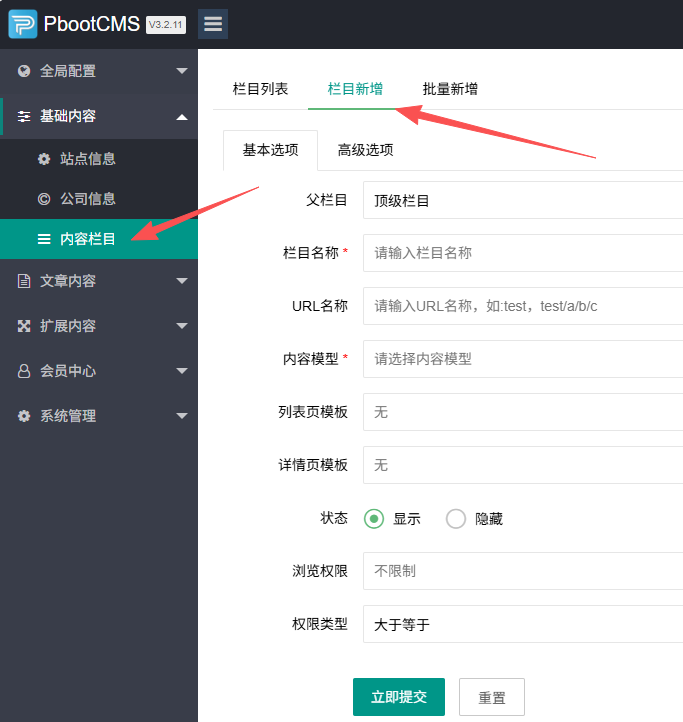
Task: Click the PbootCMS title text
Action: pos(92,24)
